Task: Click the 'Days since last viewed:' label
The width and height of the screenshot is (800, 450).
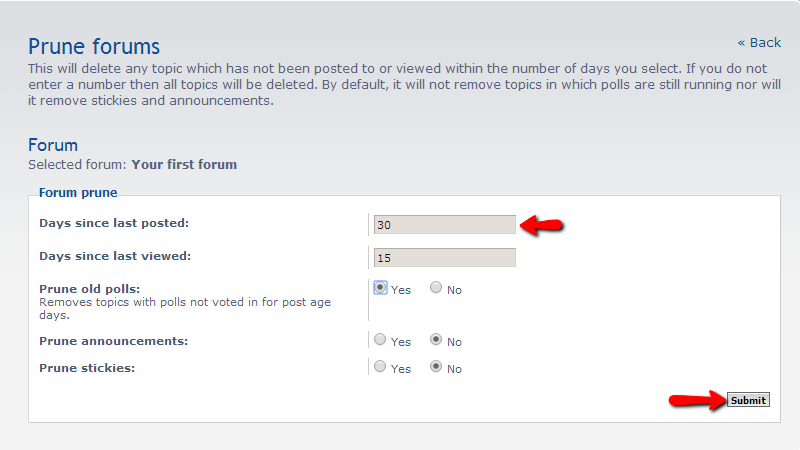Action: [x=115, y=255]
